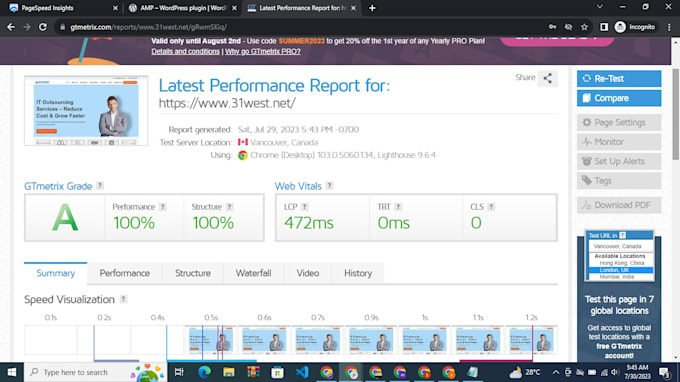Toggle the browser side panel icon
Viewport: 680px width, 382px height.
[604, 27]
